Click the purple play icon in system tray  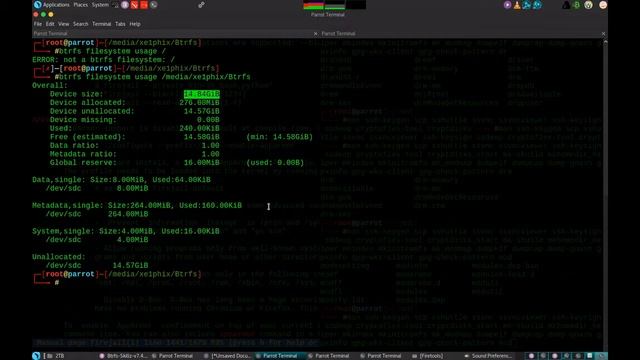coord(507,5)
